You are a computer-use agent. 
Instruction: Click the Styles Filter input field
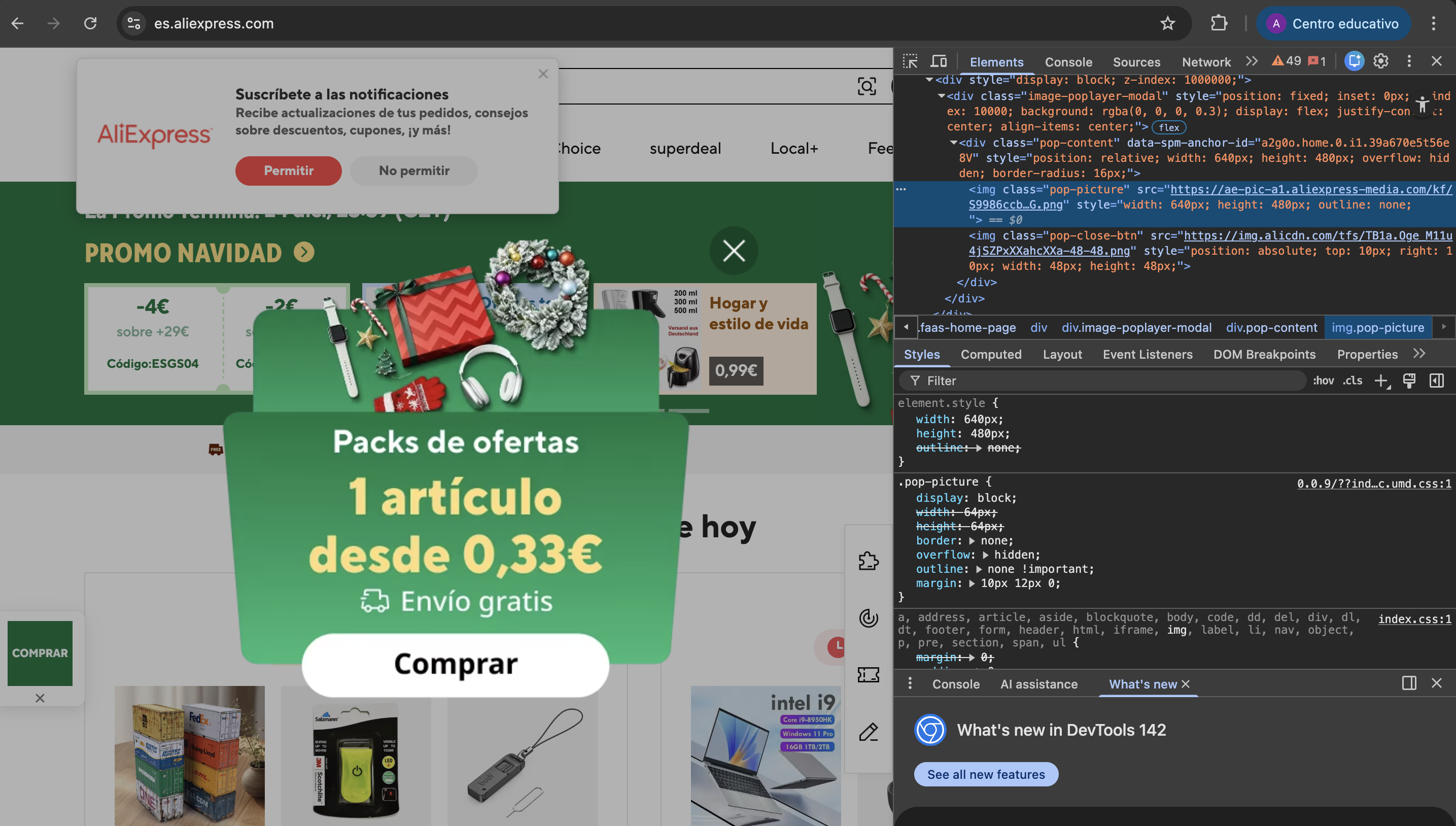click(x=1106, y=381)
